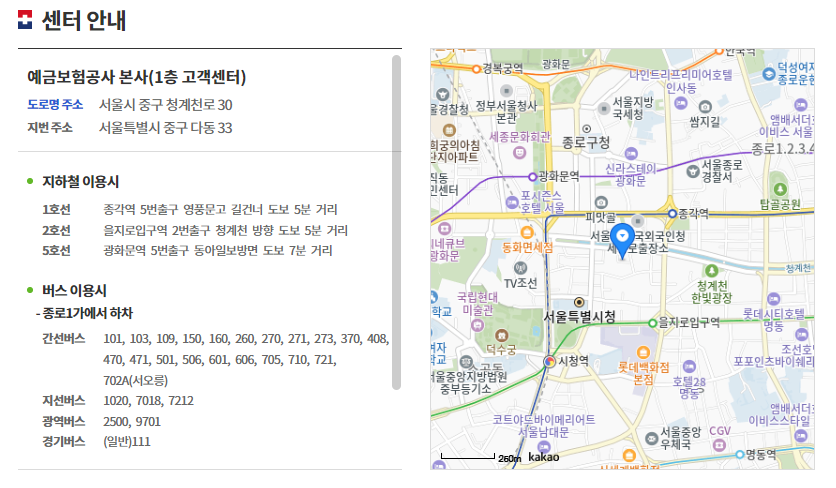Screen dimensions: 836x488
Task: Select the 광화문역 station marker on the map
Action: pyautogui.click(x=532, y=177)
